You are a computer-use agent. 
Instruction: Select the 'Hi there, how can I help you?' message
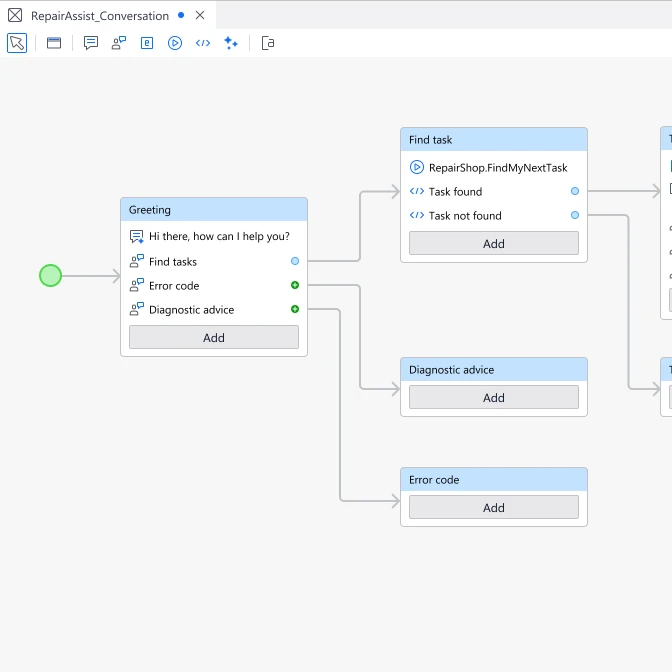click(x=214, y=236)
